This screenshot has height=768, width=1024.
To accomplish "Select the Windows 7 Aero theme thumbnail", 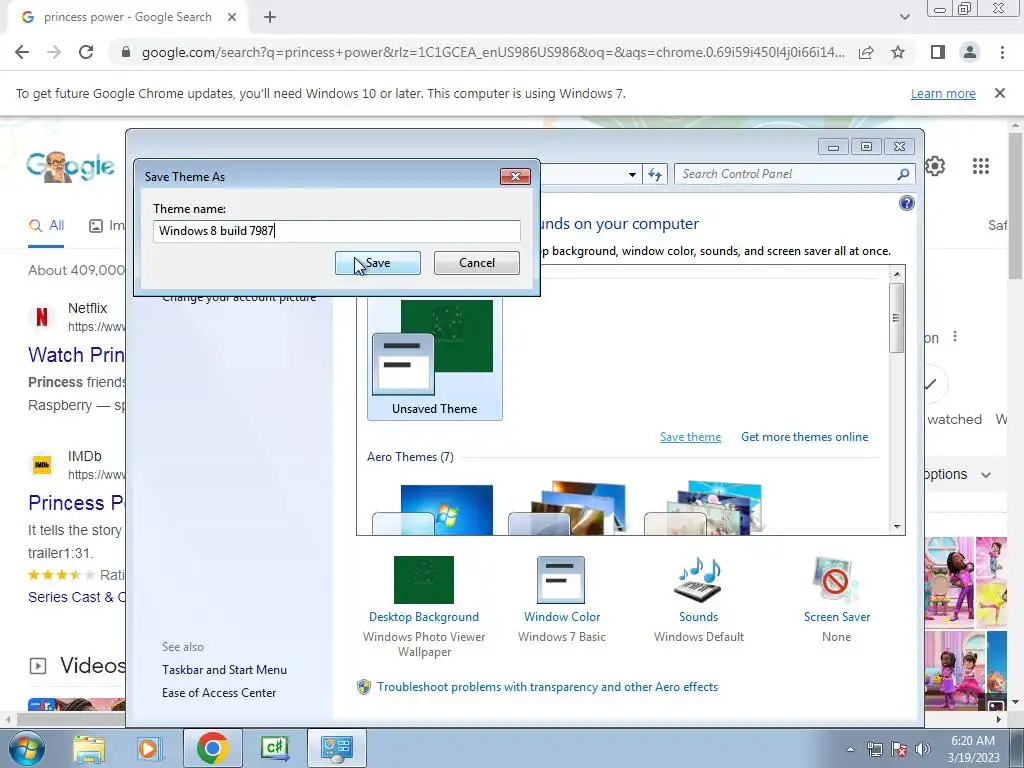I will pos(434,509).
